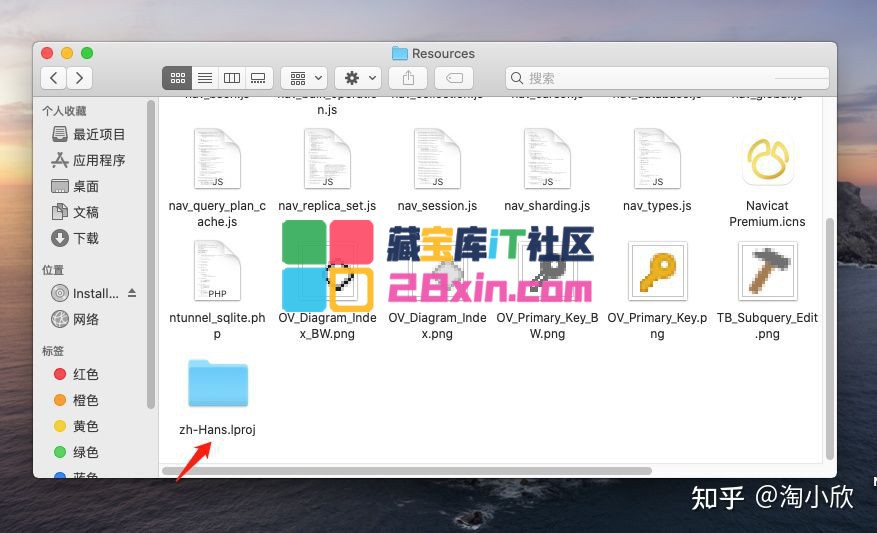The width and height of the screenshot is (877, 533).
Task: Select the 橙色 orange tag
Action: coord(77,400)
